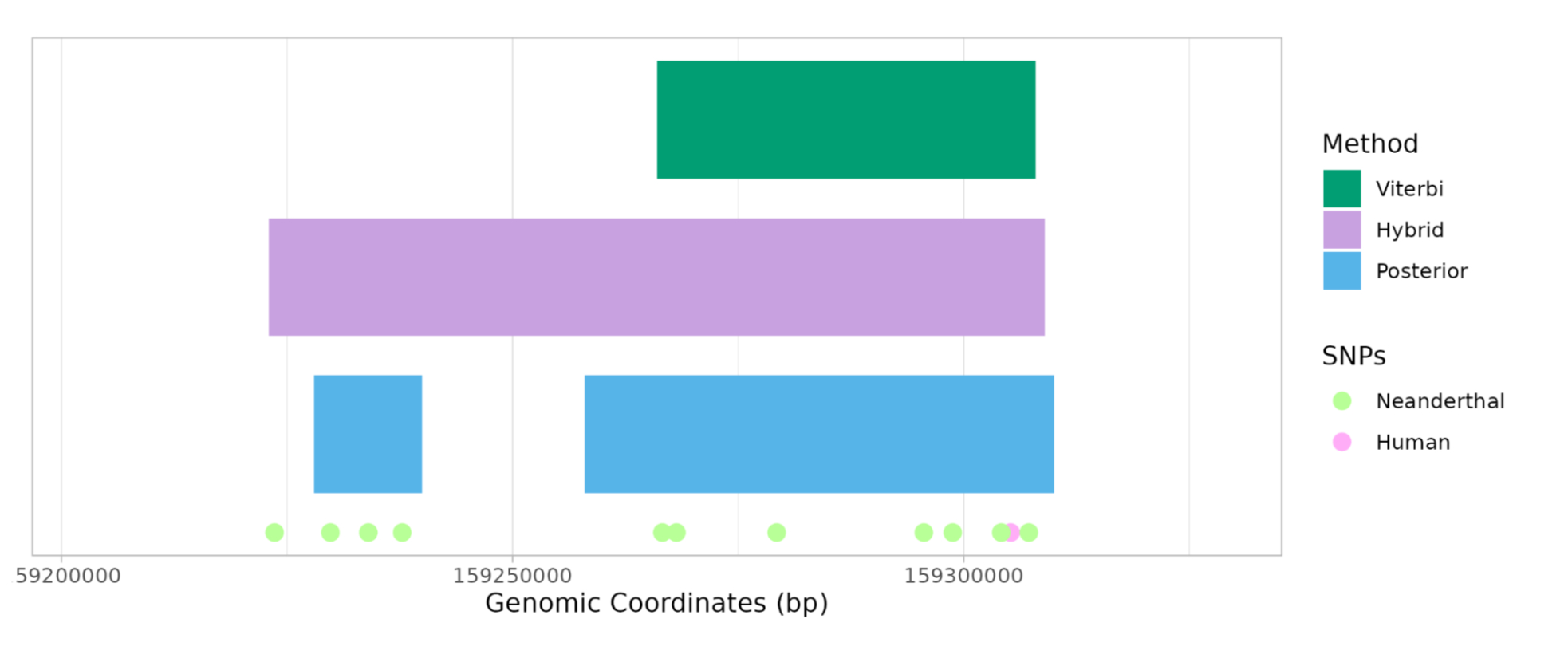Click the green Viterbi bar in the chart

pyautogui.click(x=845, y=120)
